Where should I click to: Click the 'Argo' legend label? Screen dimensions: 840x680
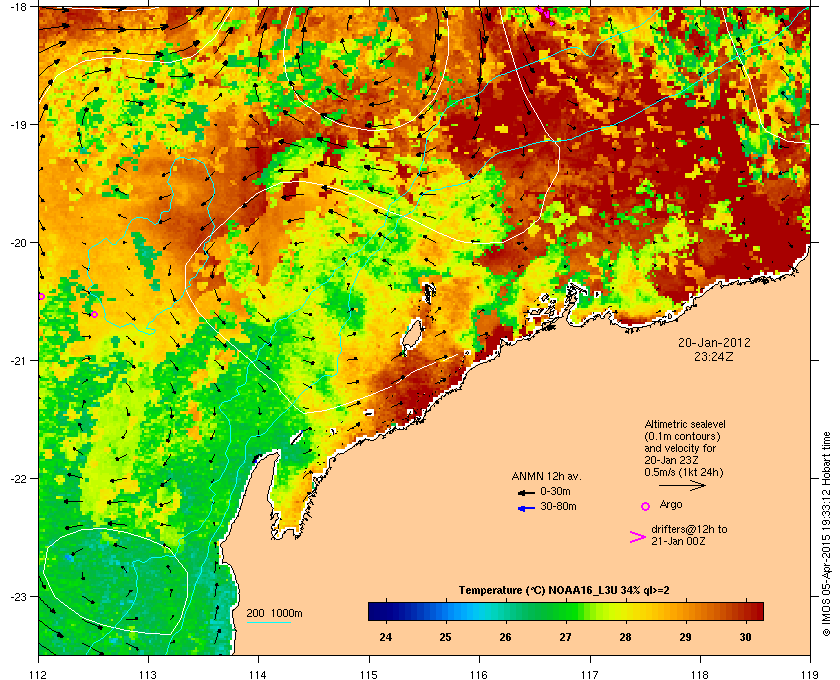tap(671, 505)
